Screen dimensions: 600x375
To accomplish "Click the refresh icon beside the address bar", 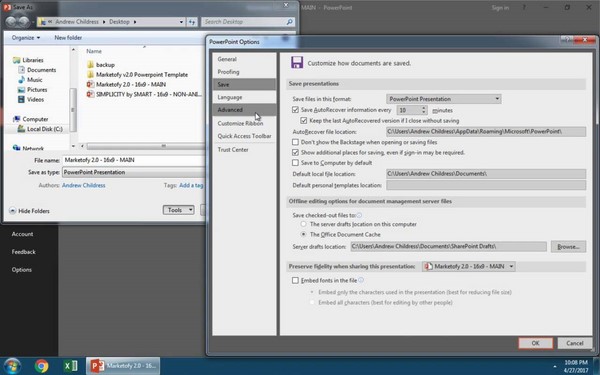I will [192, 22].
